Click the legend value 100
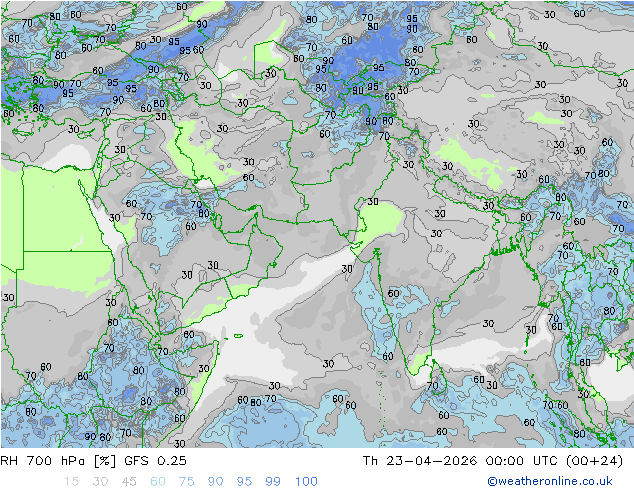This screenshot has width=634, height=490. (x=306, y=482)
